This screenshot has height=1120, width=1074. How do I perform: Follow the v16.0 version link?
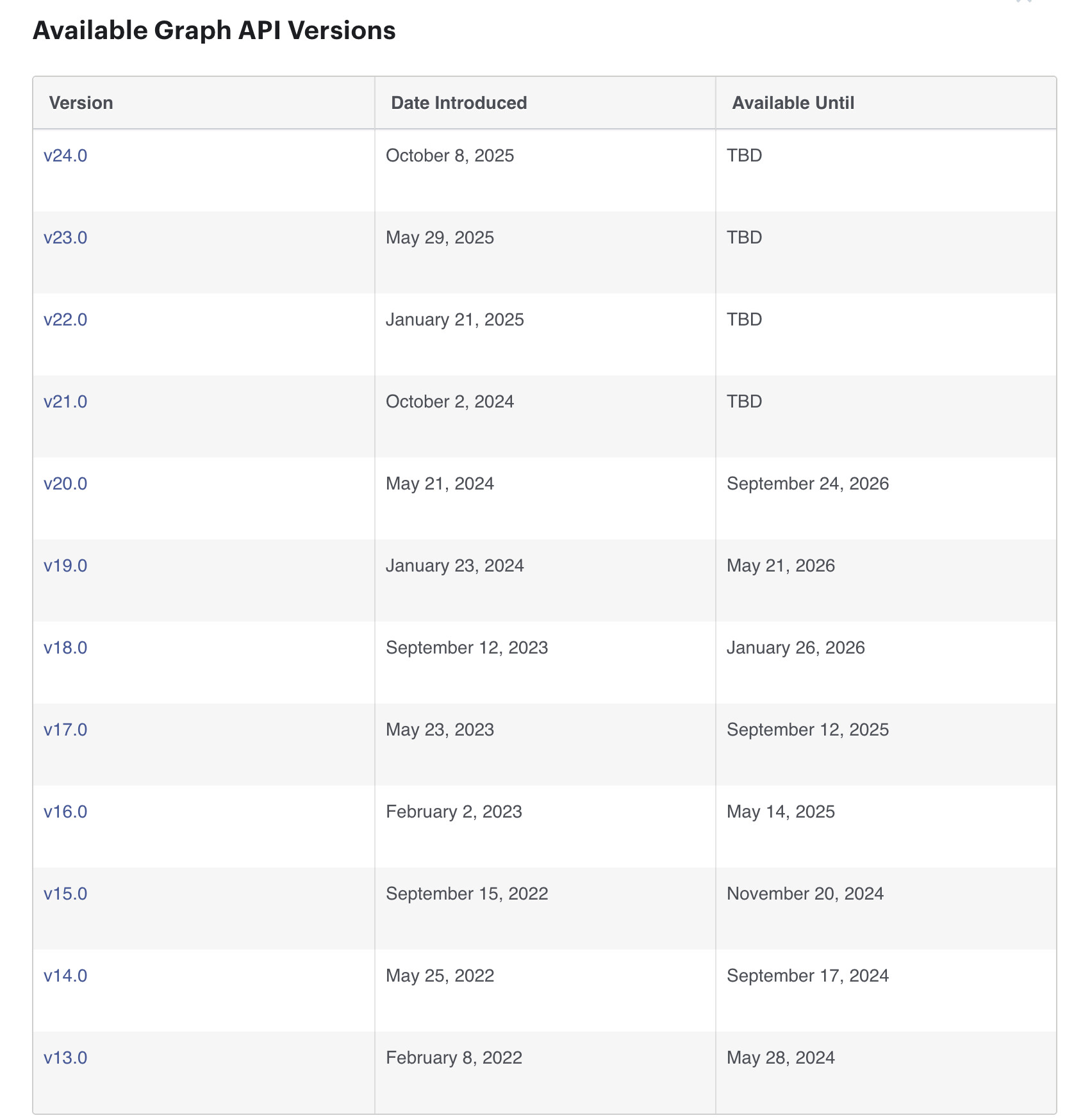[65, 812]
